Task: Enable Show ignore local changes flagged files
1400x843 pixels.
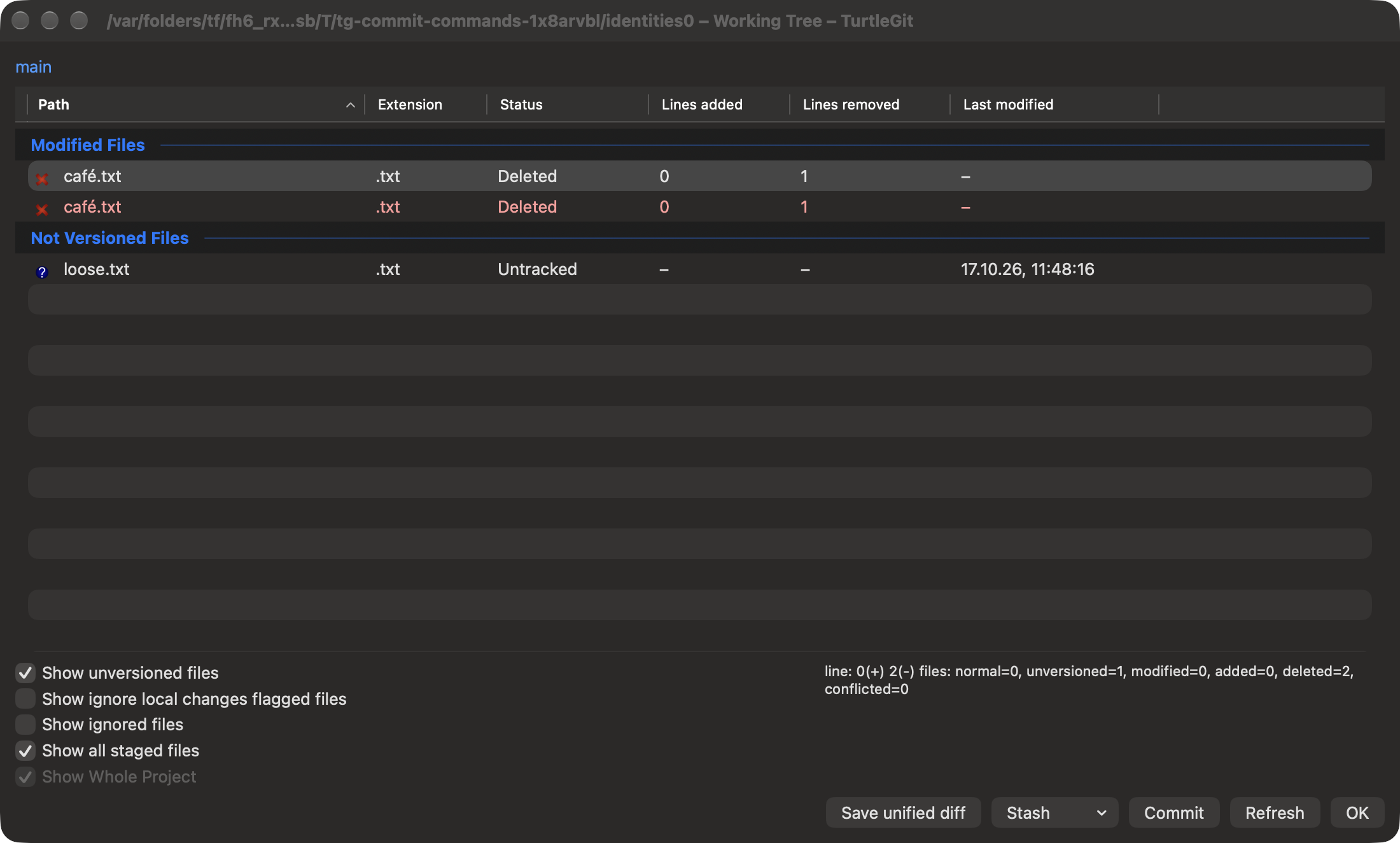Action: 25,698
